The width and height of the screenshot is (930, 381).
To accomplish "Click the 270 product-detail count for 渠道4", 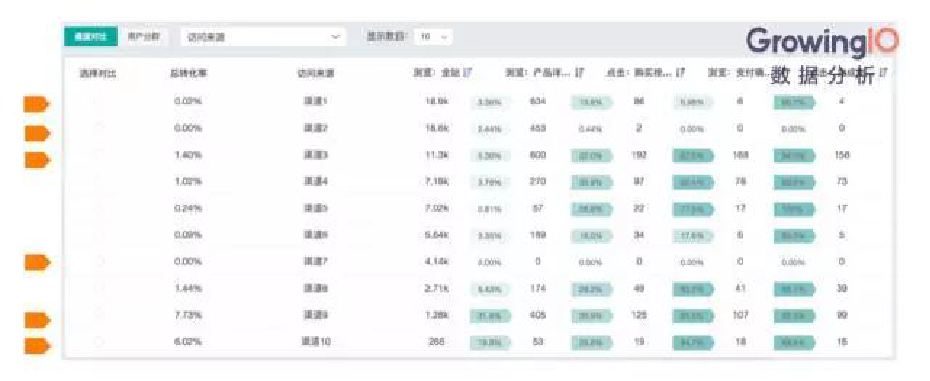I will click(x=537, y=182).
